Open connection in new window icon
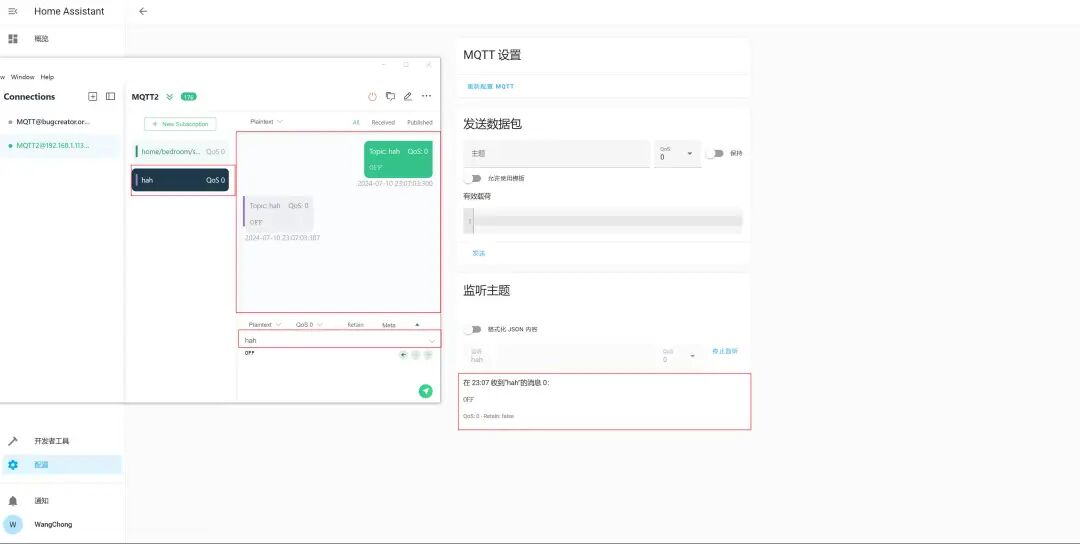Viewport: 1080px width, 544px height. [391, 96]
